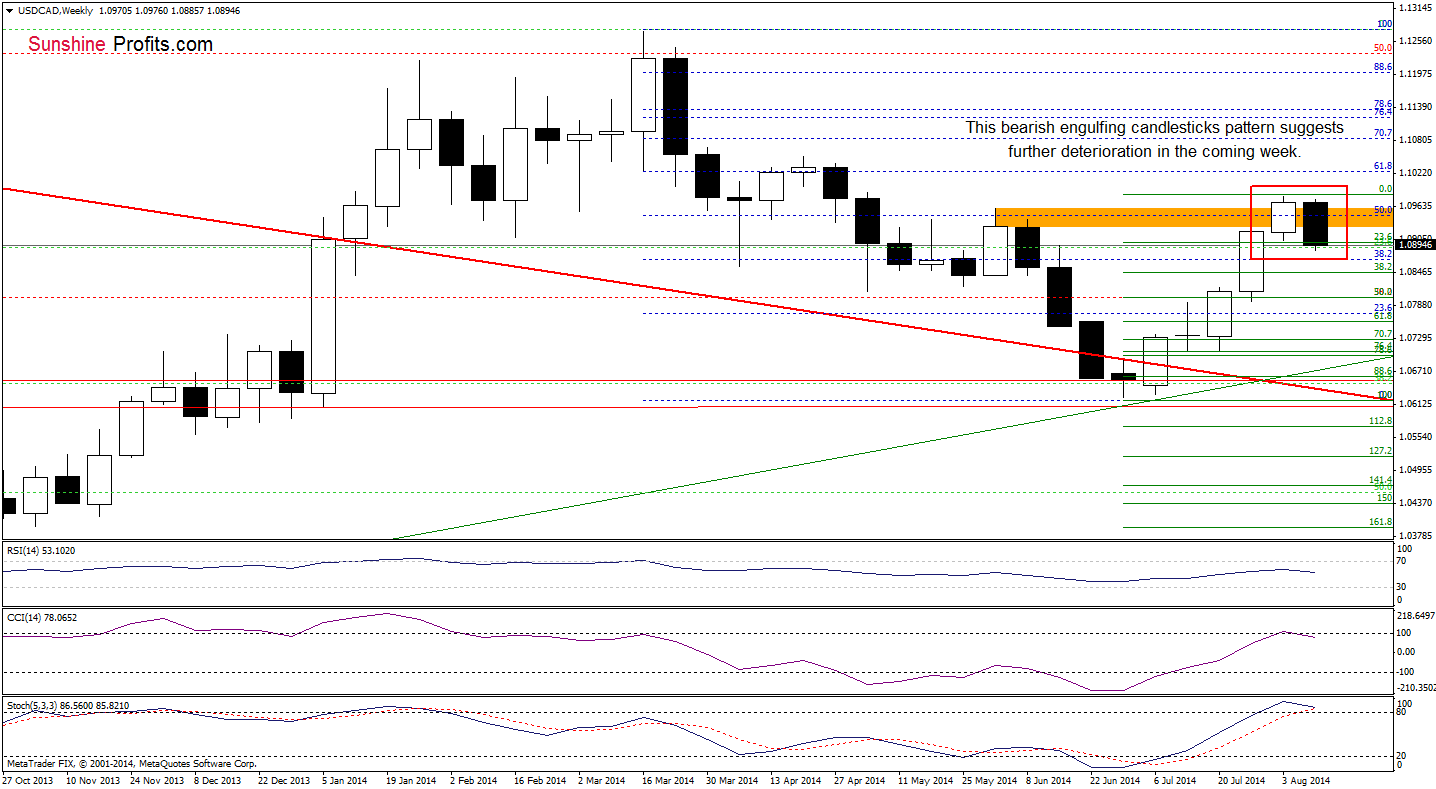Image resolution: width=1436 pixels, height=789 pixels.
Task: Click the 22 Dec 2013 date label
Action: click(283, 778)
